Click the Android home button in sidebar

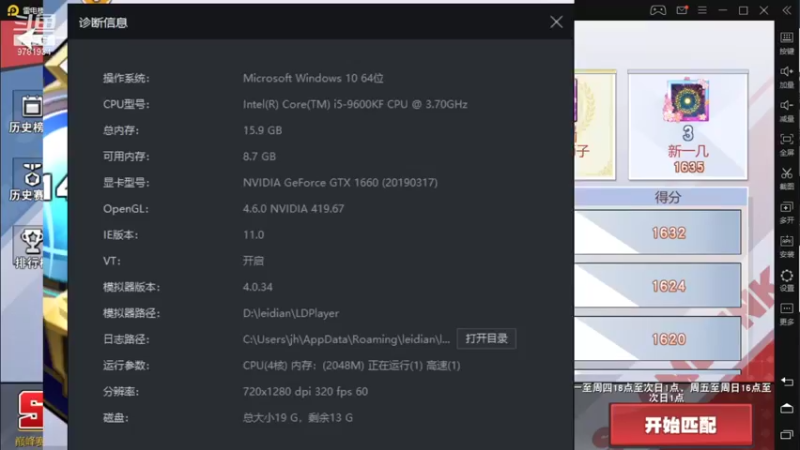coord(787,408)
